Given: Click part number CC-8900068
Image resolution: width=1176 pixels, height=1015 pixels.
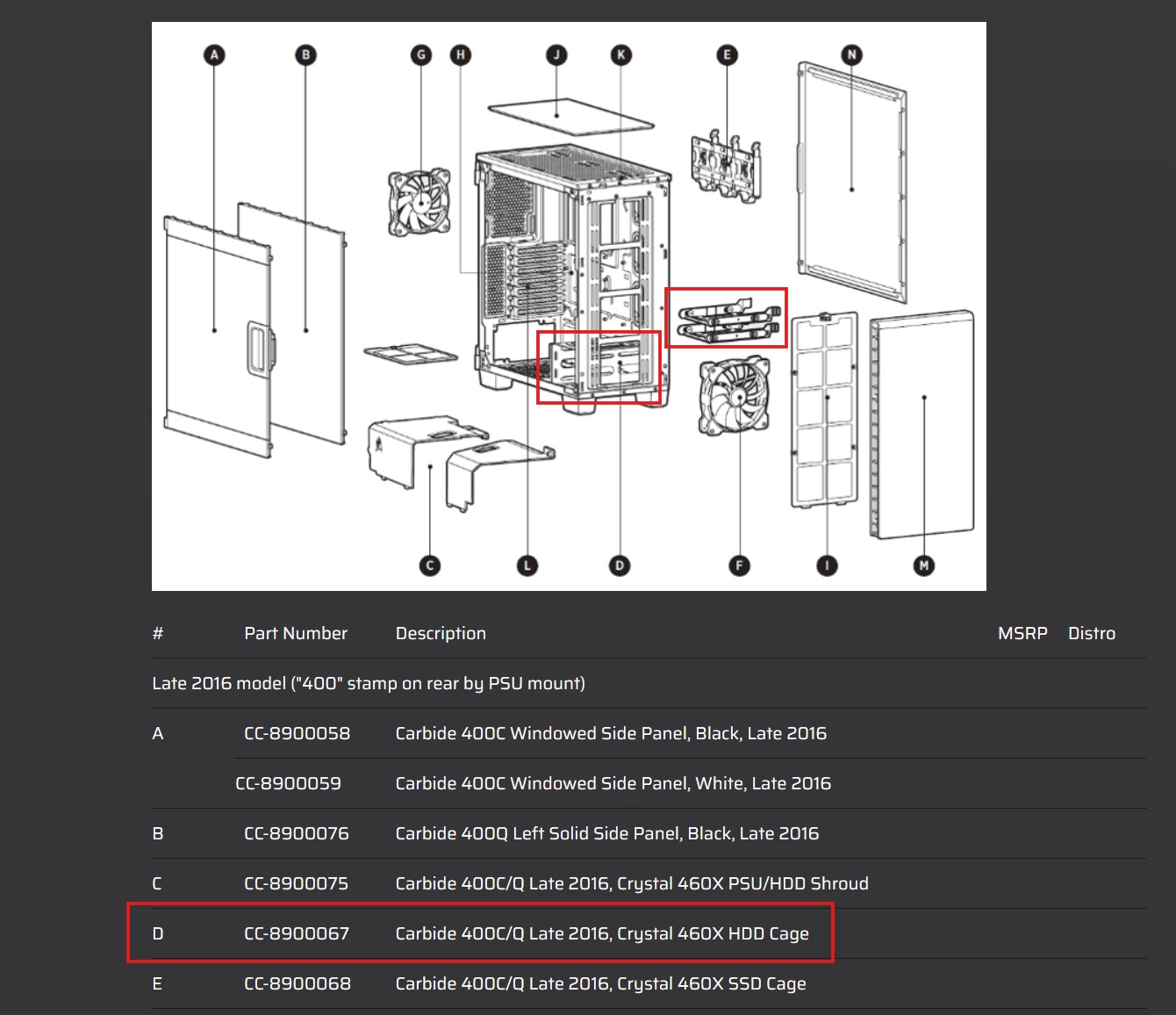Looking at the screenshot, I should (x=298, y=983).
